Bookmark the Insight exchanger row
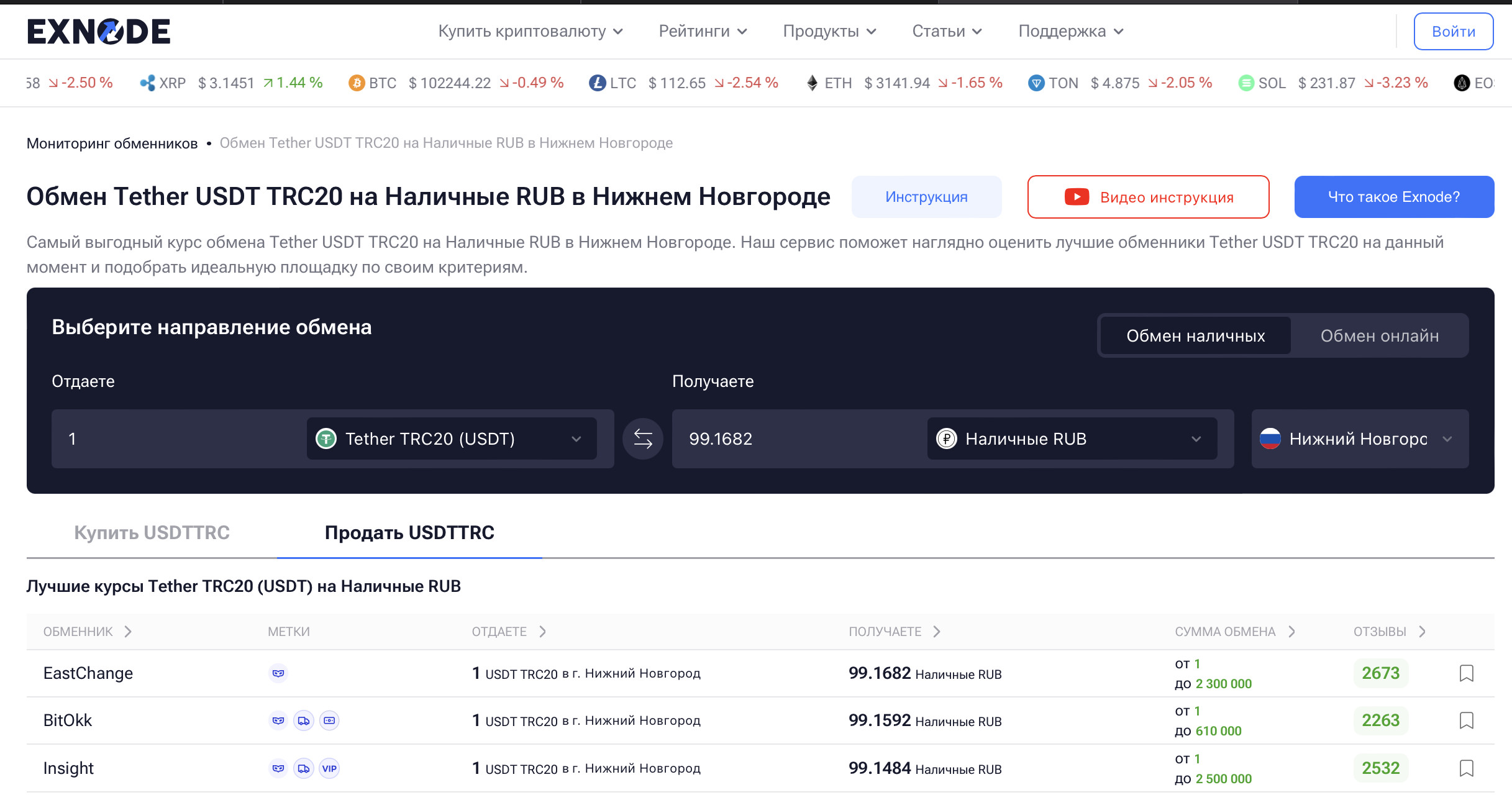This screenshot has height=795, width=1512. [1466, 768]
